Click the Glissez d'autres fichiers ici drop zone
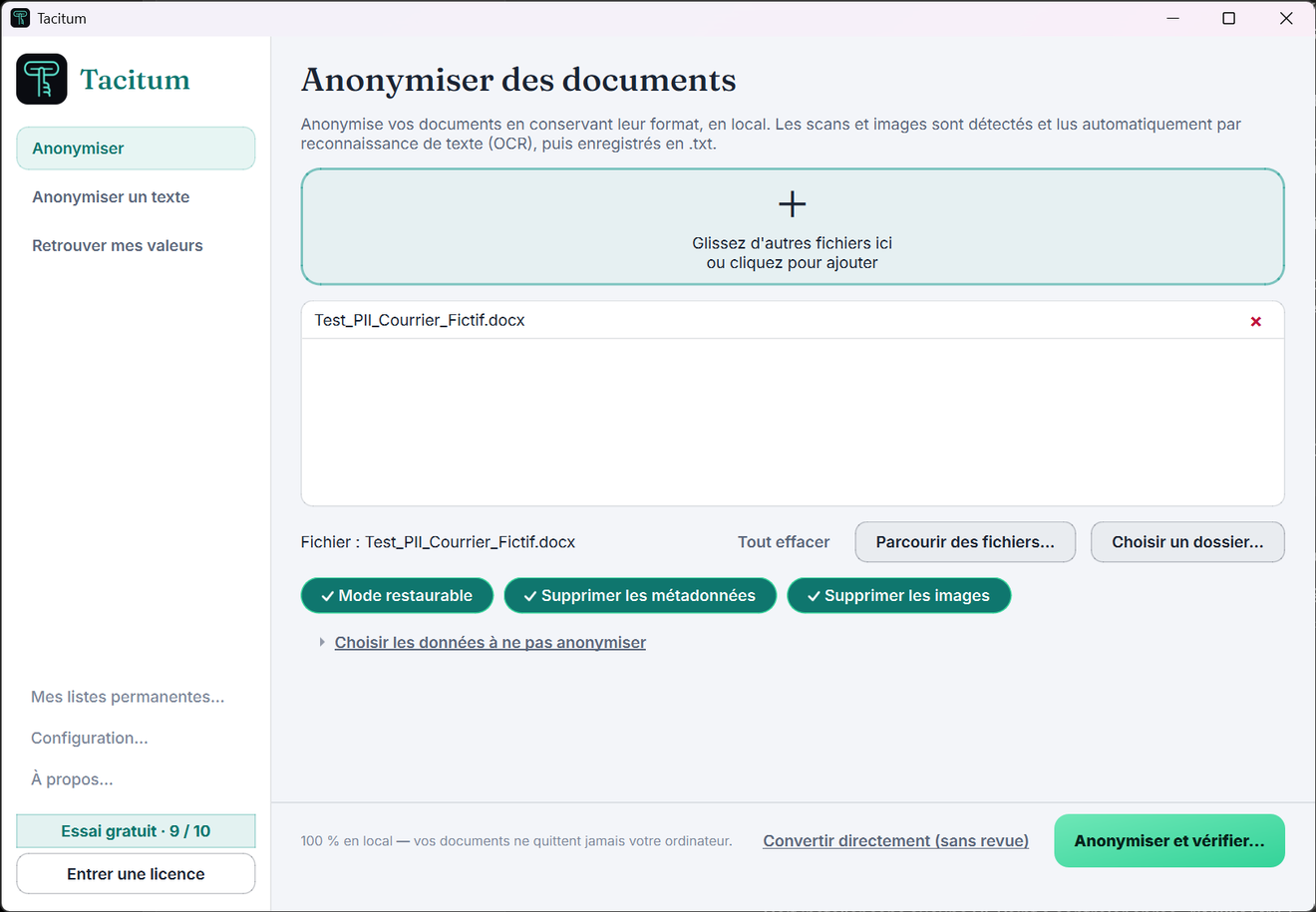Viewport: 1316px width, 912px height. 793,227
